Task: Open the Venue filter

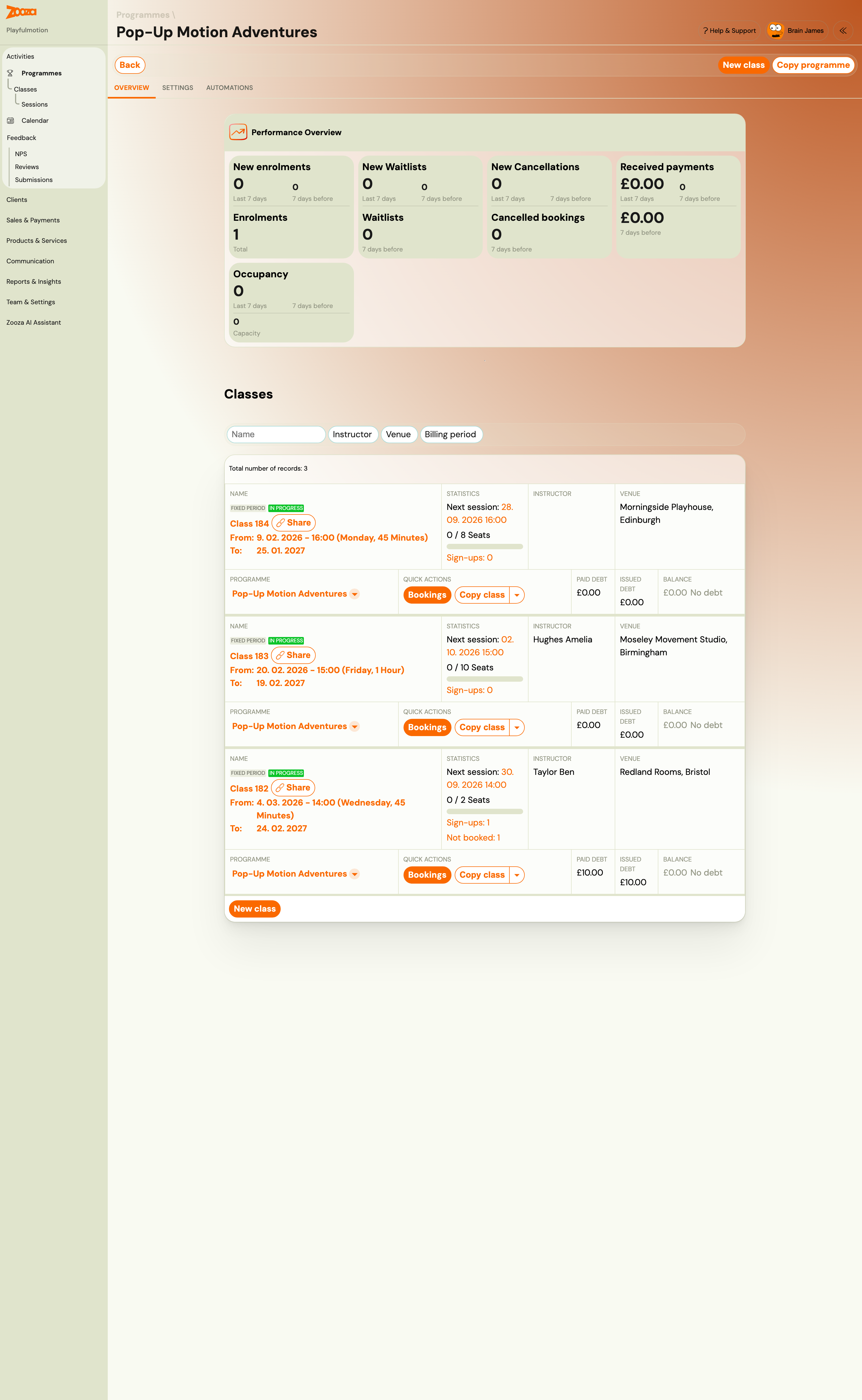Action: coord(398,435)
